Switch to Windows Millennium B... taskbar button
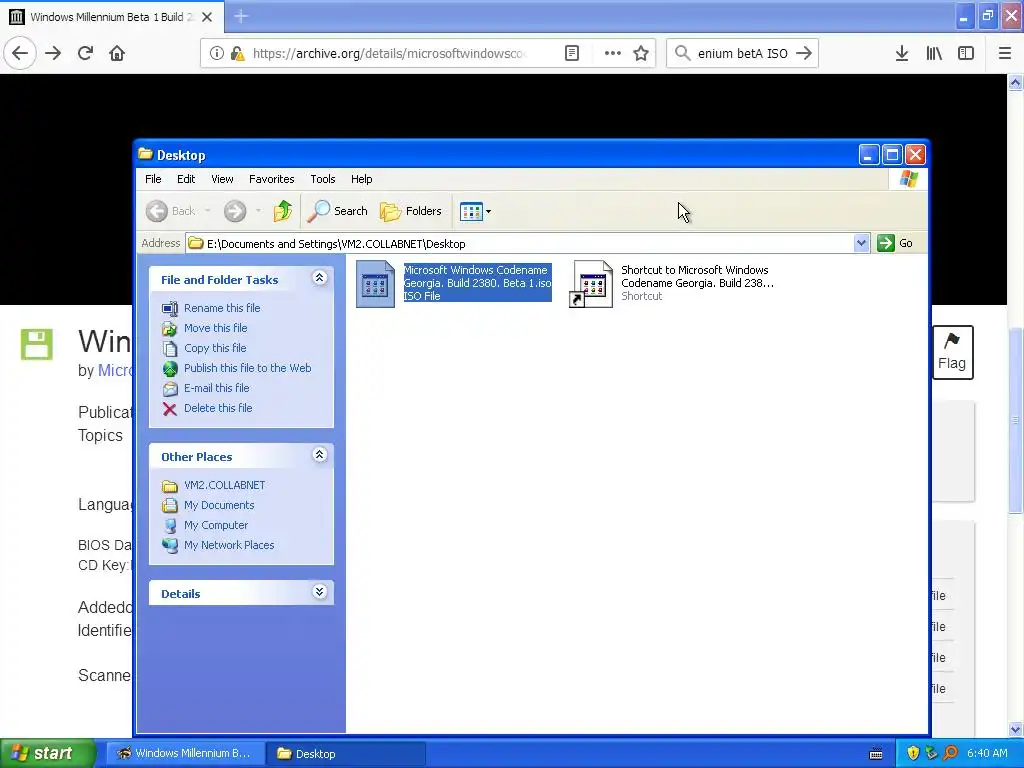The image size is (1024, 768). coord(185,754)
